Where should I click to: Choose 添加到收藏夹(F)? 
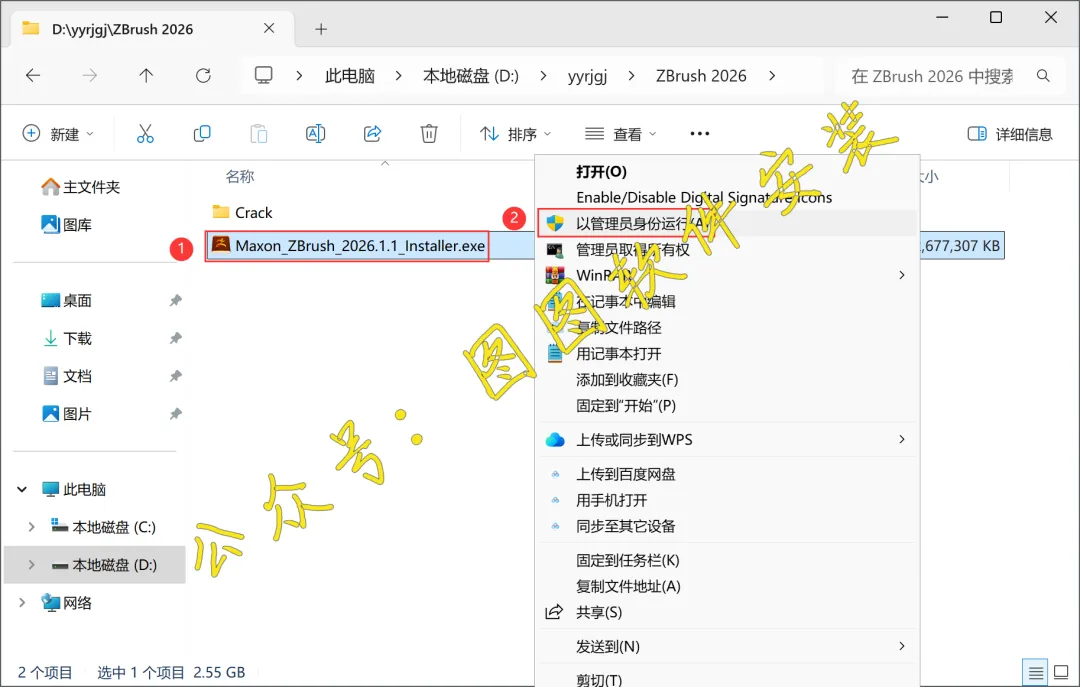point(627,380)
